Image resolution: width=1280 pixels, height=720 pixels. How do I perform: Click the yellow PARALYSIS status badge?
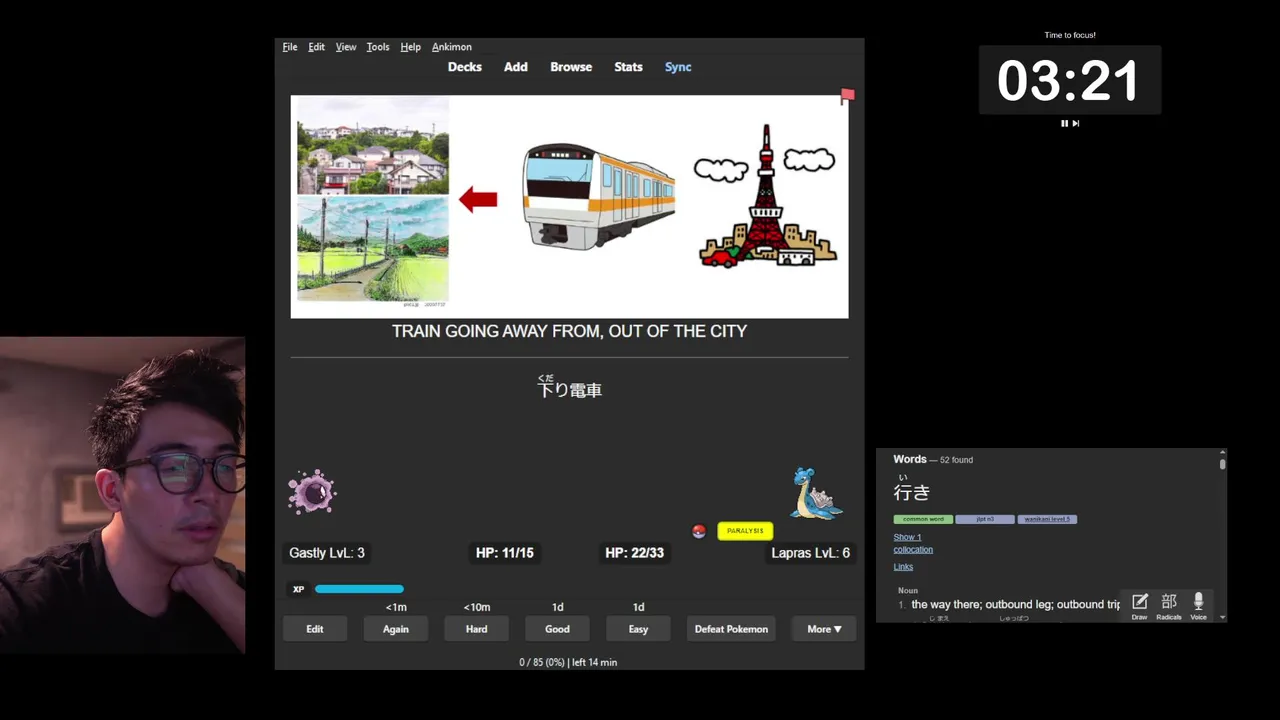point(745,531)
